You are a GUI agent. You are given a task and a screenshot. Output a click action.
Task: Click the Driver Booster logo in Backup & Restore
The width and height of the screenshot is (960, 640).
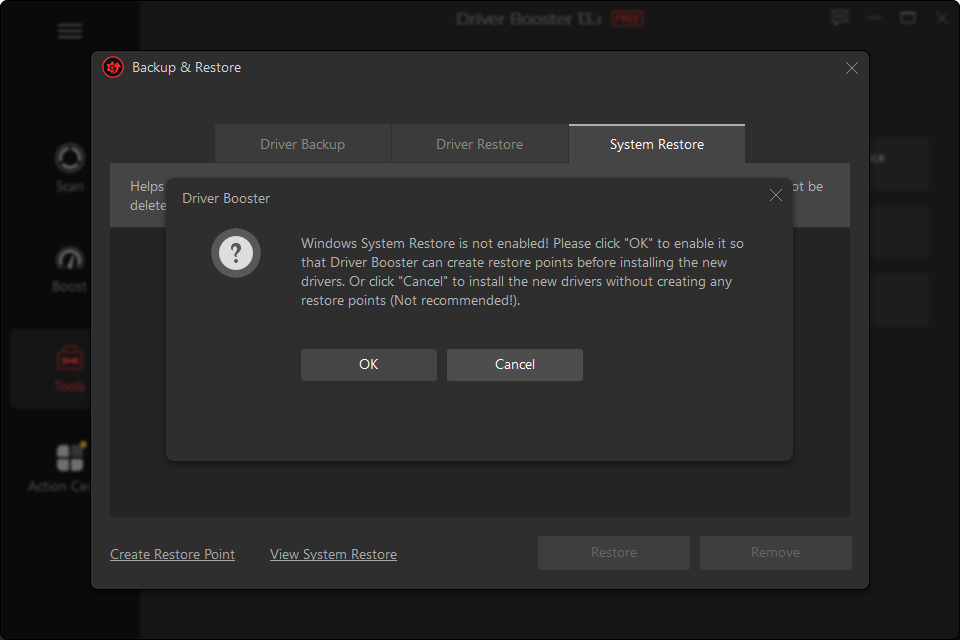click(x=113, y=68)
